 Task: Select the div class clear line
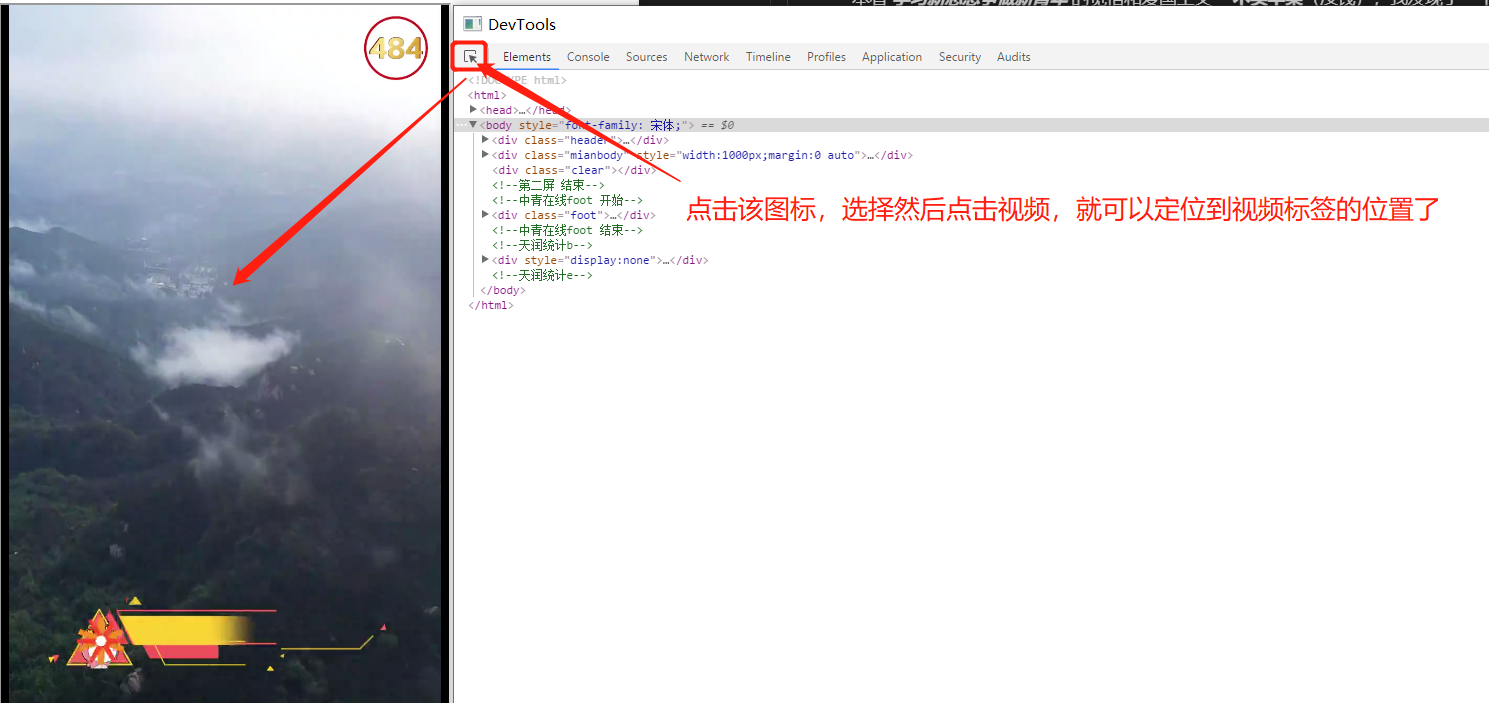click(x=574, y=170)
